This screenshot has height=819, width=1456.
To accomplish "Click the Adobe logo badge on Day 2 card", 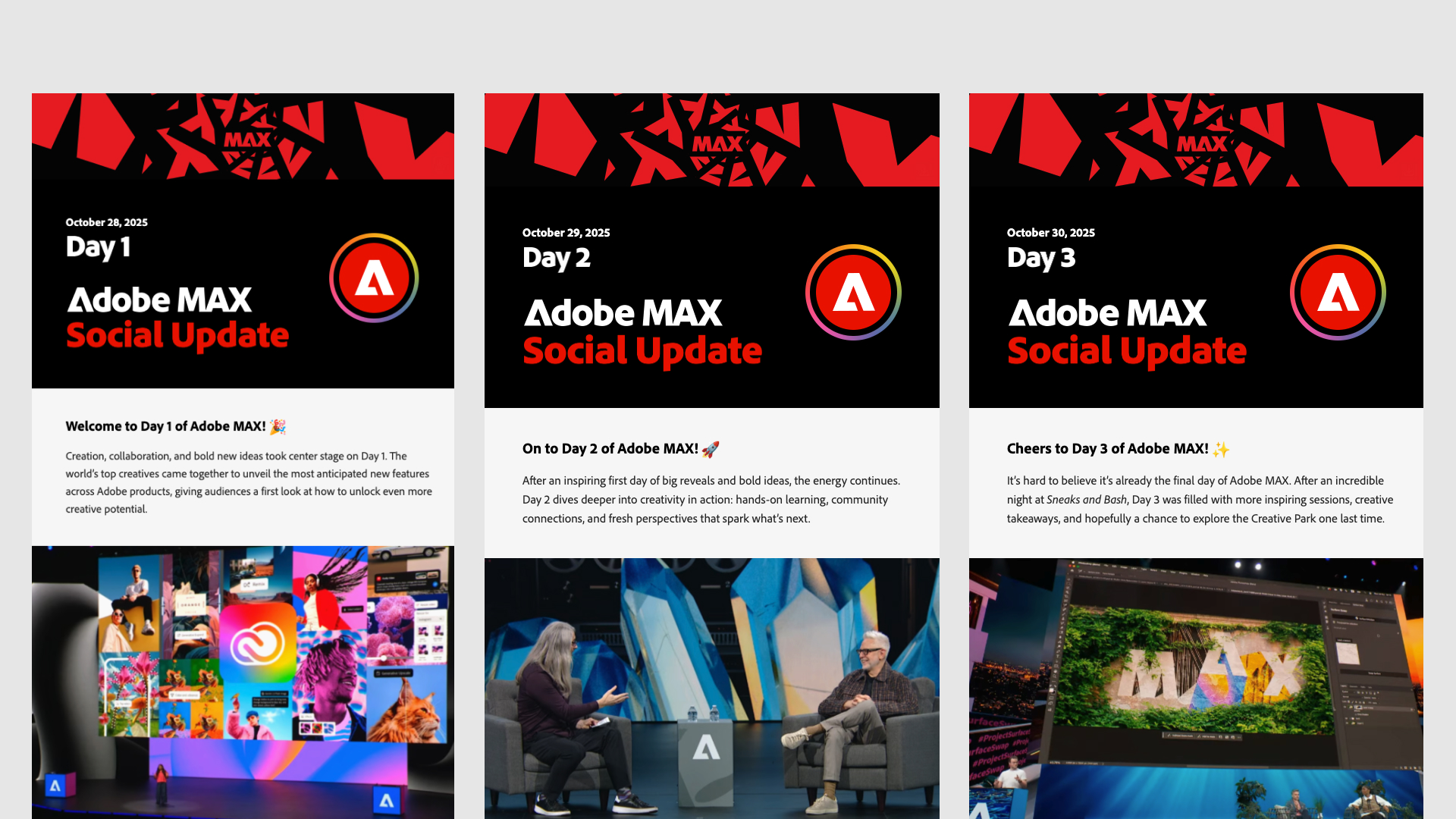I will point(853,292).
